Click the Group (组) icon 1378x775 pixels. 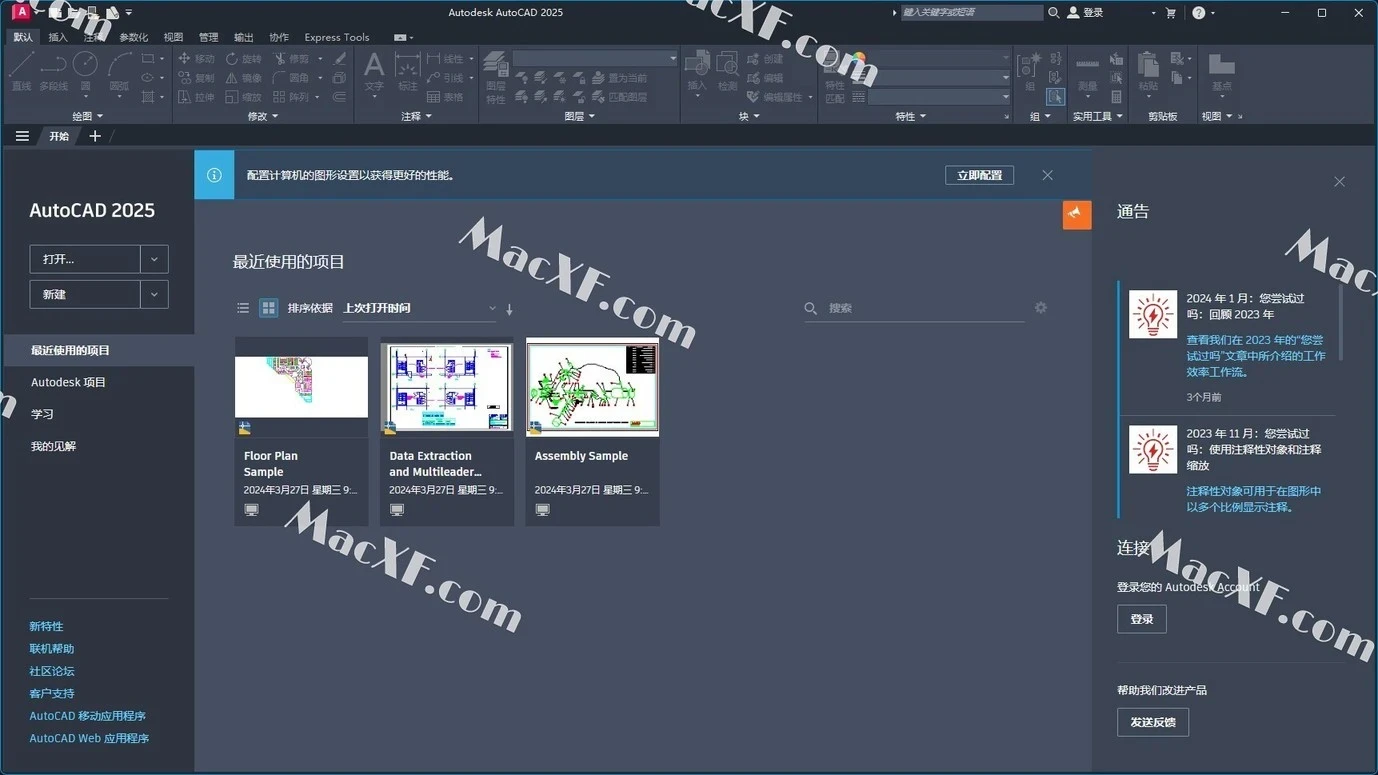[x=1029, y=72]
